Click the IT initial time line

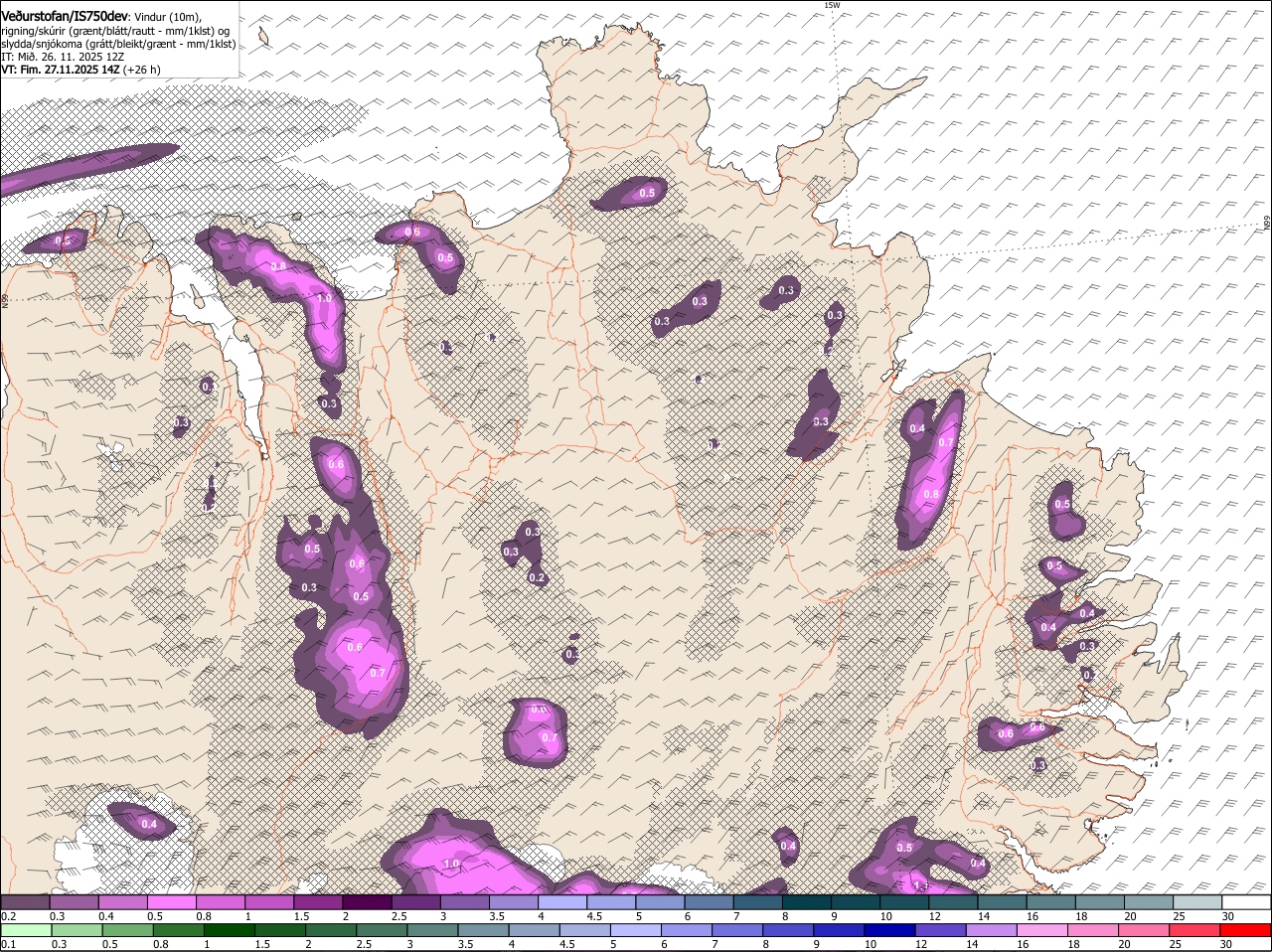(x=63, y=57)
